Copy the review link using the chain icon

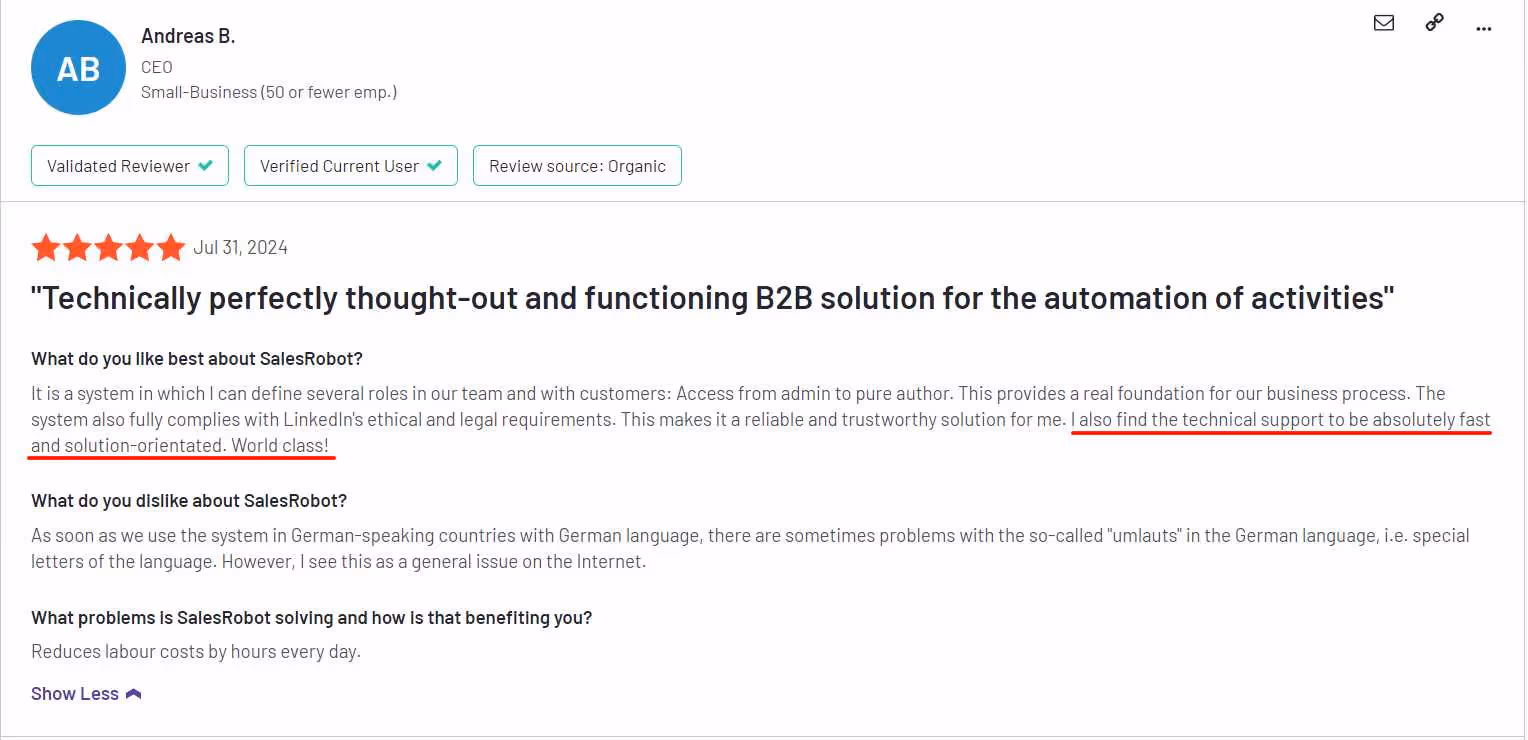pos(1434,21)
